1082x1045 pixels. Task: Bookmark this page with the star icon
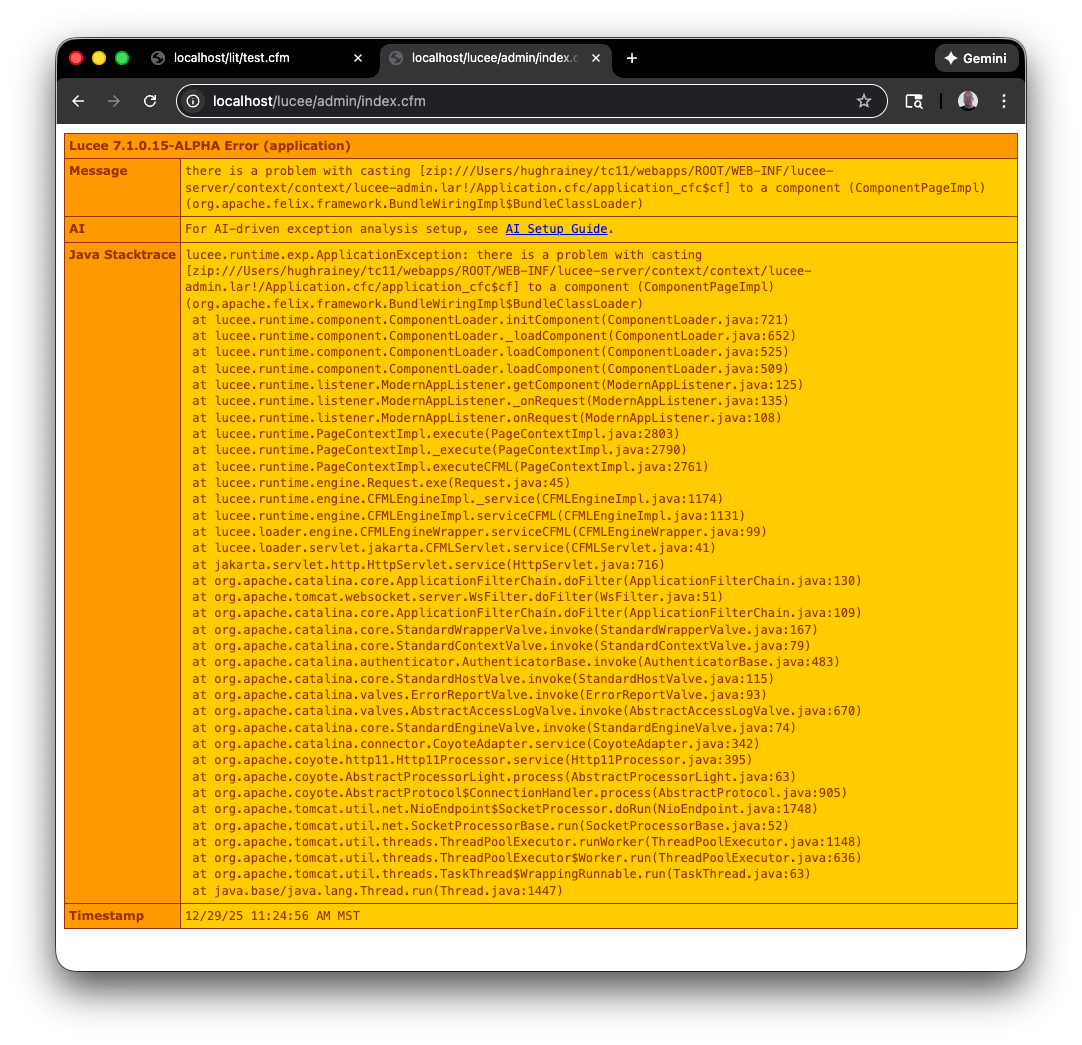[x=863, y=101]
